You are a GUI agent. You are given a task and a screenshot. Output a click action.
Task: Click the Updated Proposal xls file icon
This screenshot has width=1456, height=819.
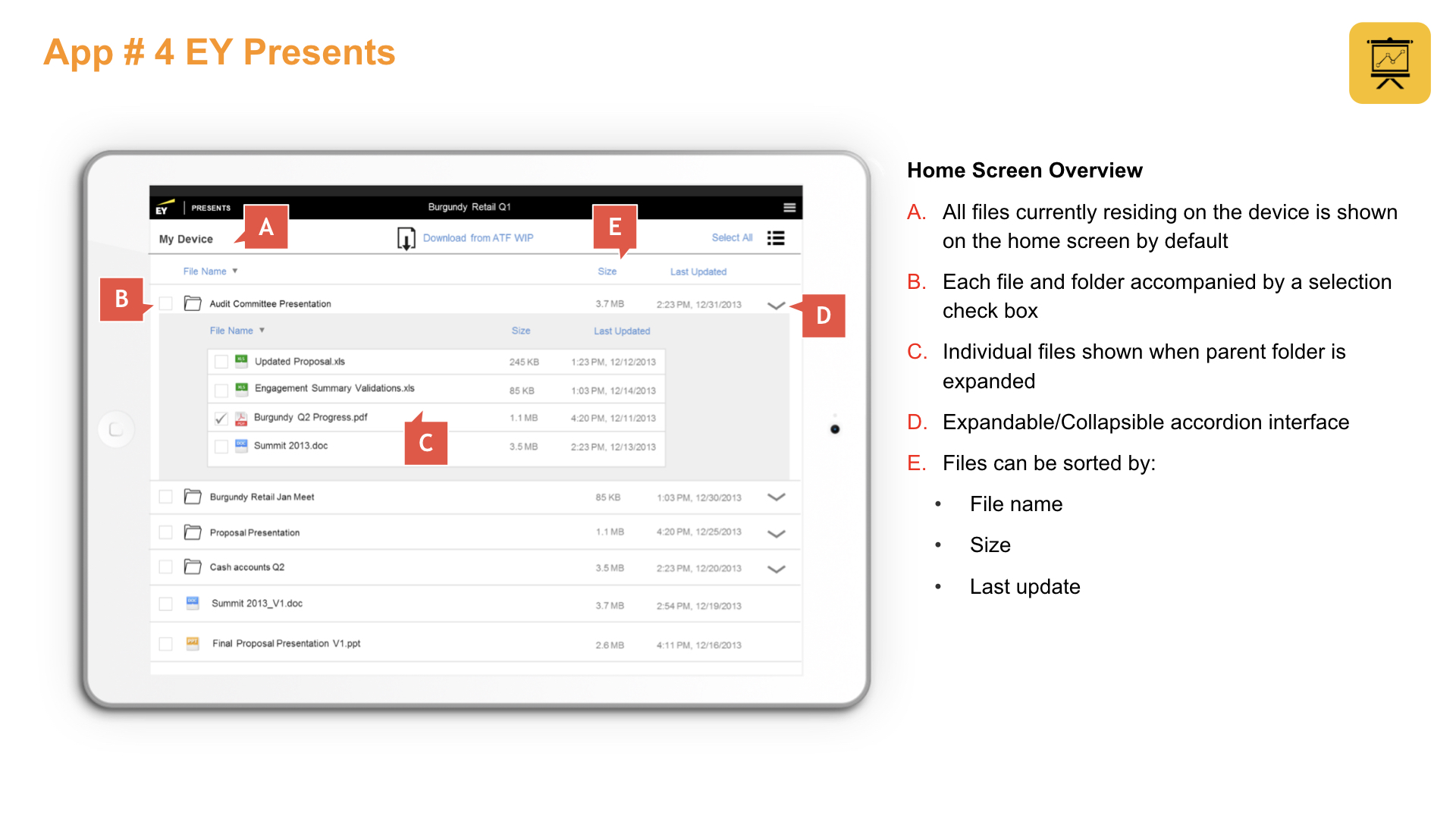click(x=241, y=361)
